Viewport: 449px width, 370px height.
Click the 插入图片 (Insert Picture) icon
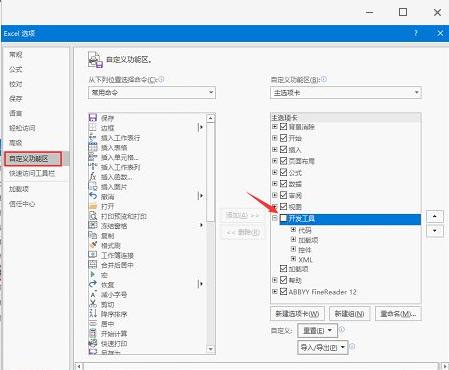pos(93,187)
